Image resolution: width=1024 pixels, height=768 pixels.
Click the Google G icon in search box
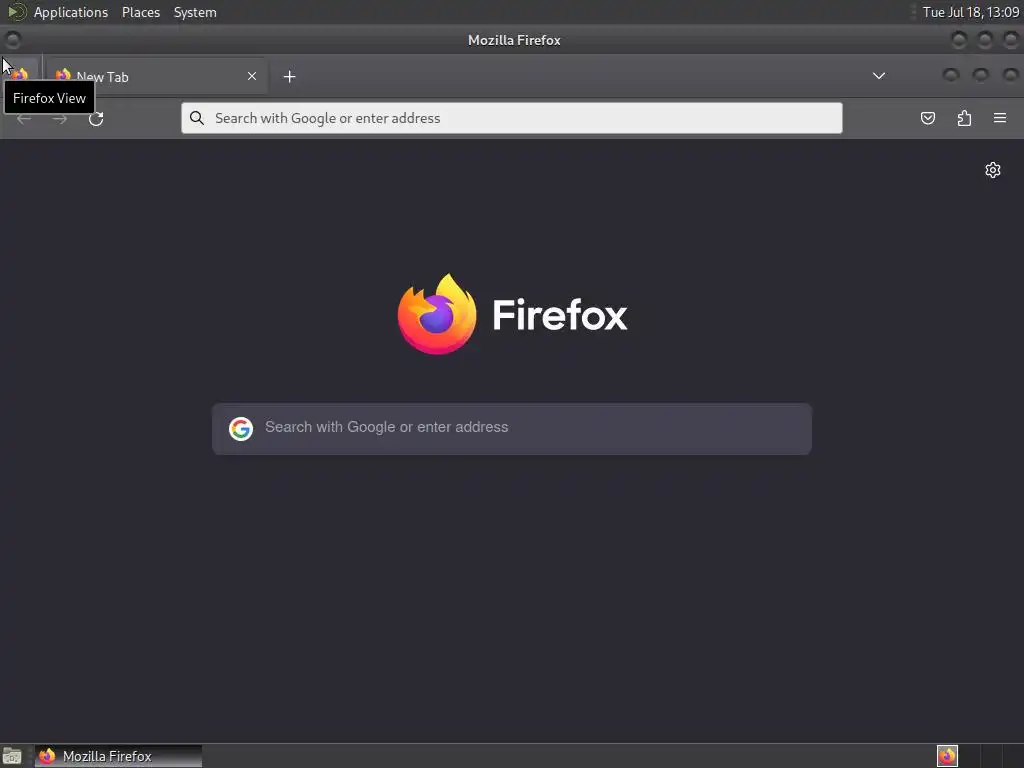(x=241, y=428)
